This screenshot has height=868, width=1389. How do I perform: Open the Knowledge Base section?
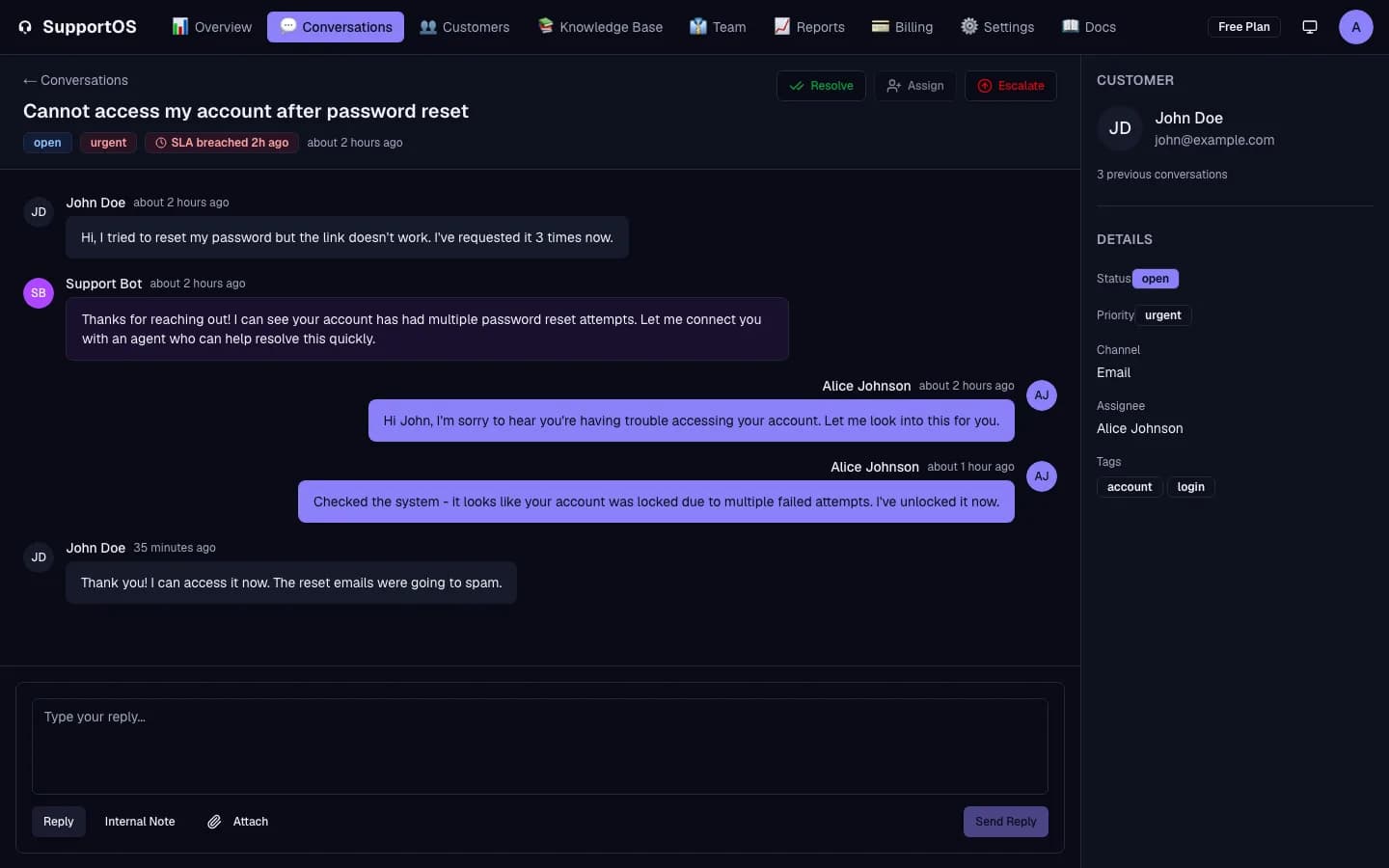click(x=600, y=27)
